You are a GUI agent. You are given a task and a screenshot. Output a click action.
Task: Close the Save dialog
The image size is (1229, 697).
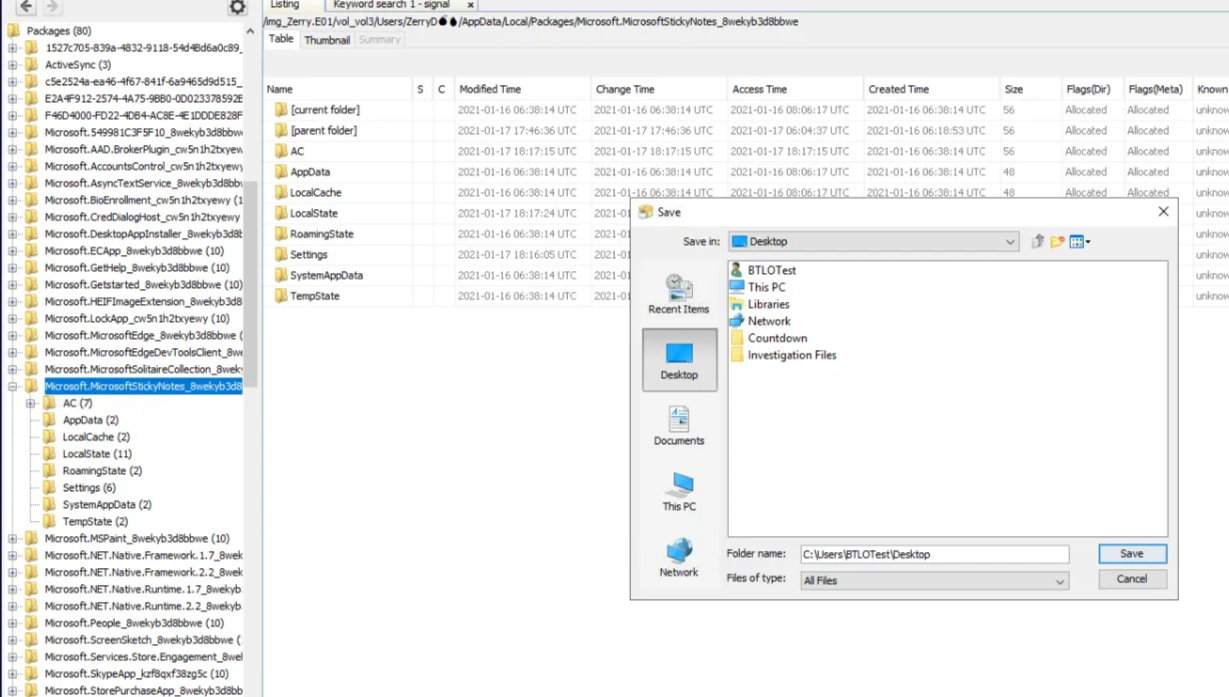1163,212
